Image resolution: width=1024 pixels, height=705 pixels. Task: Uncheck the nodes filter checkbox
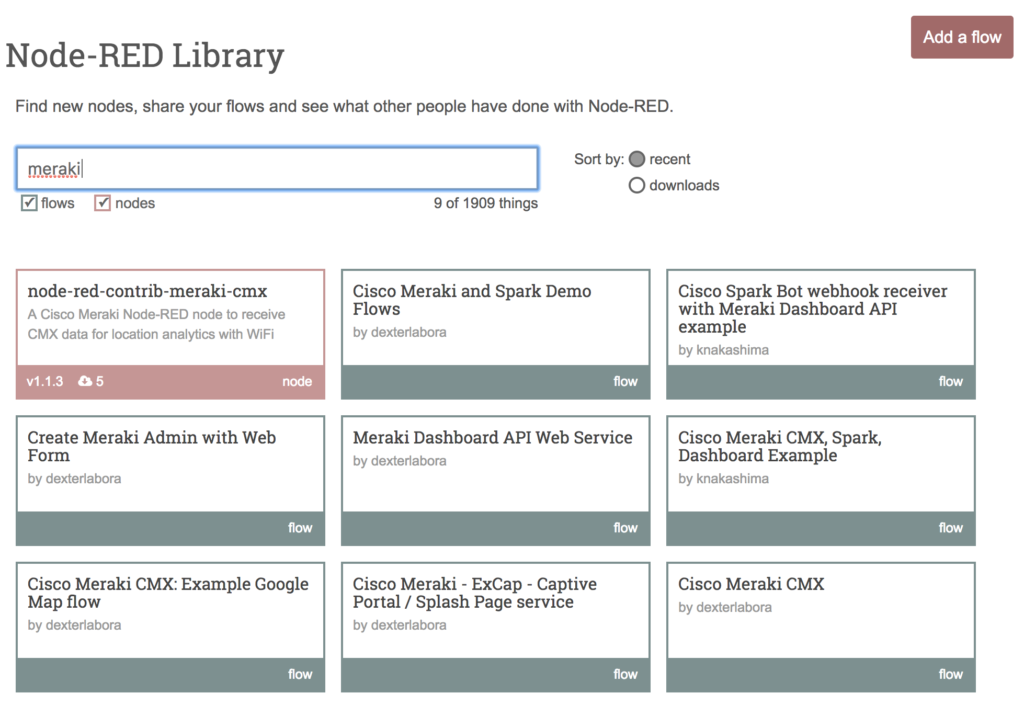(x=103, y=203)
